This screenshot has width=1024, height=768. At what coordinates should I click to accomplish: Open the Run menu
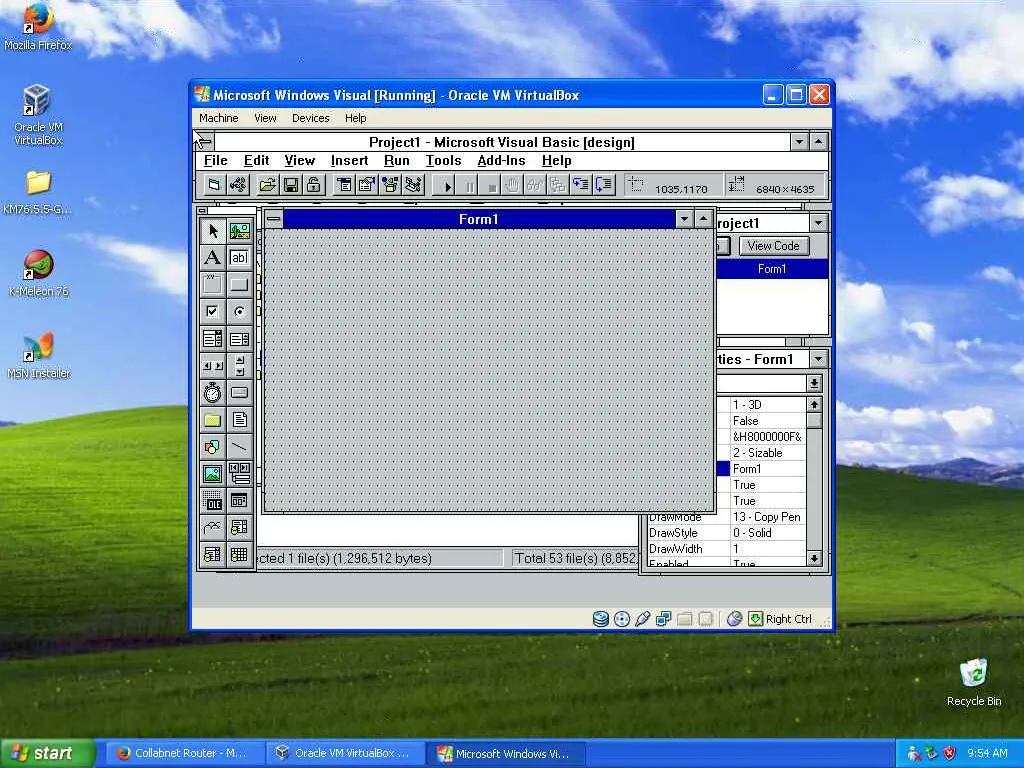[x=396, y=161]
